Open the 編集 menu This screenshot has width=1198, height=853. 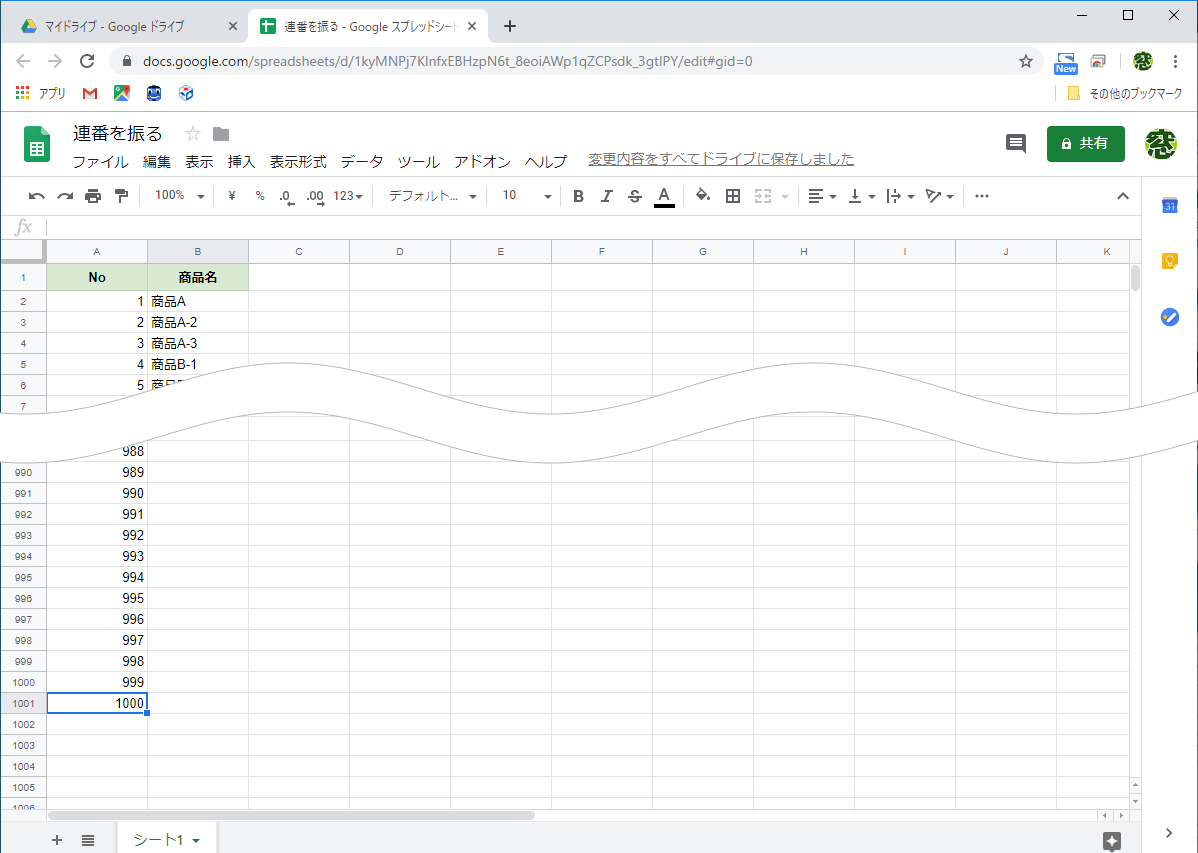pyautogui.click(x=157, y=162)
